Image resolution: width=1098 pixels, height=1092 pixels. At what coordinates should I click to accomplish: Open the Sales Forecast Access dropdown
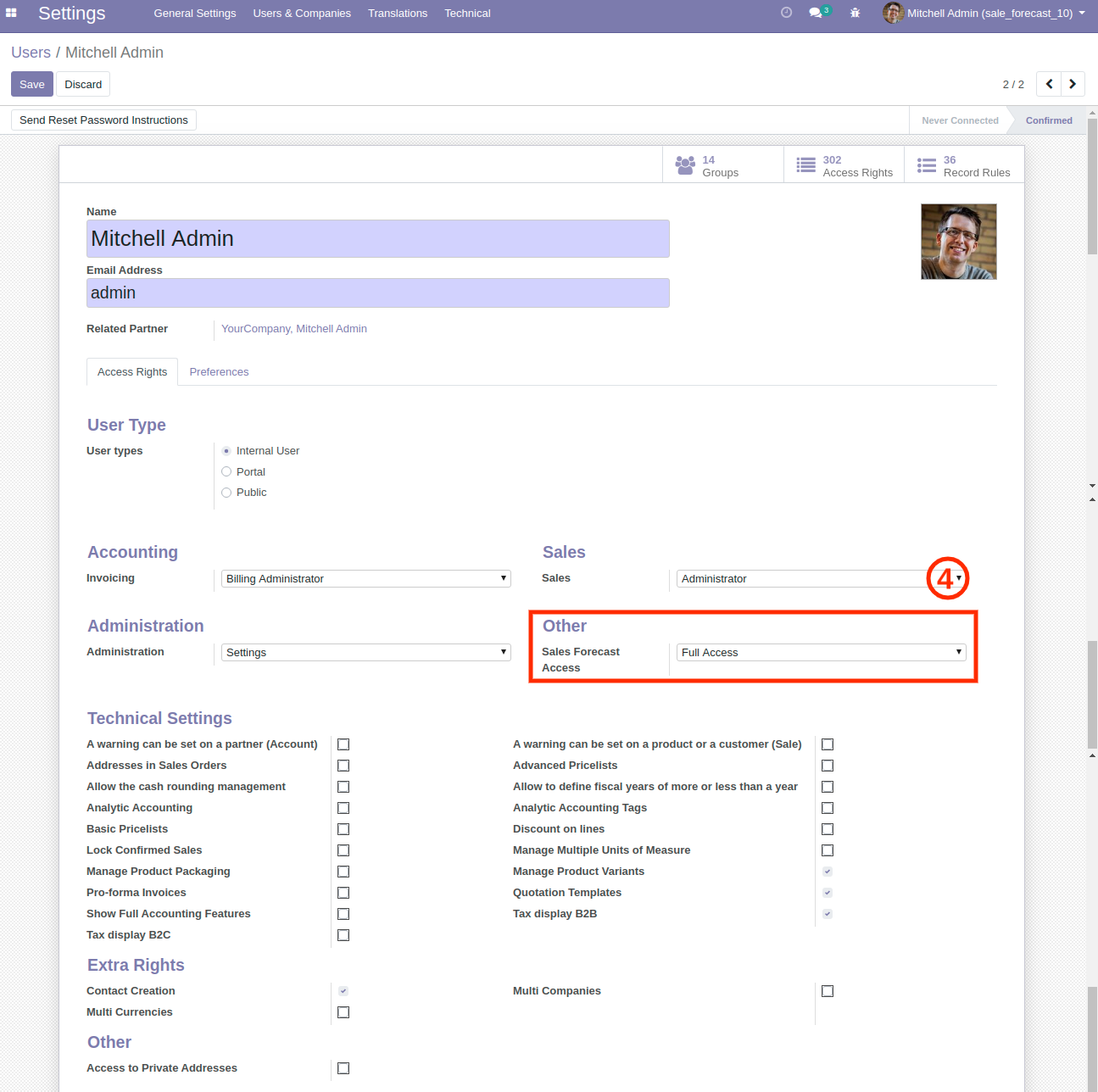pos(821,652)
